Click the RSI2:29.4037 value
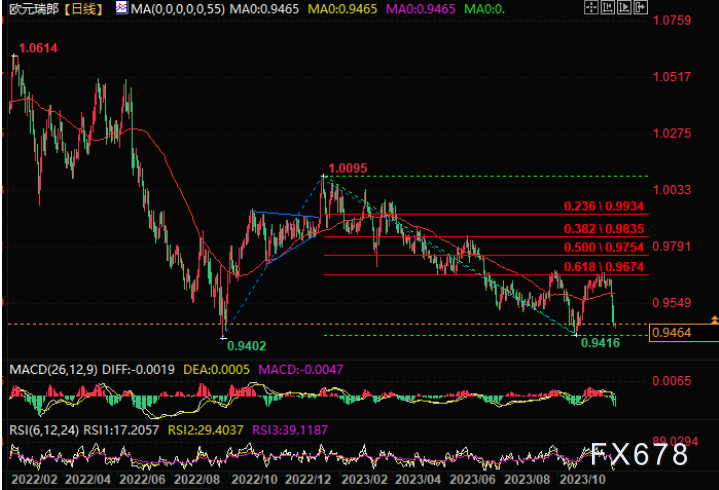719x490 pixels. [205, 430]
